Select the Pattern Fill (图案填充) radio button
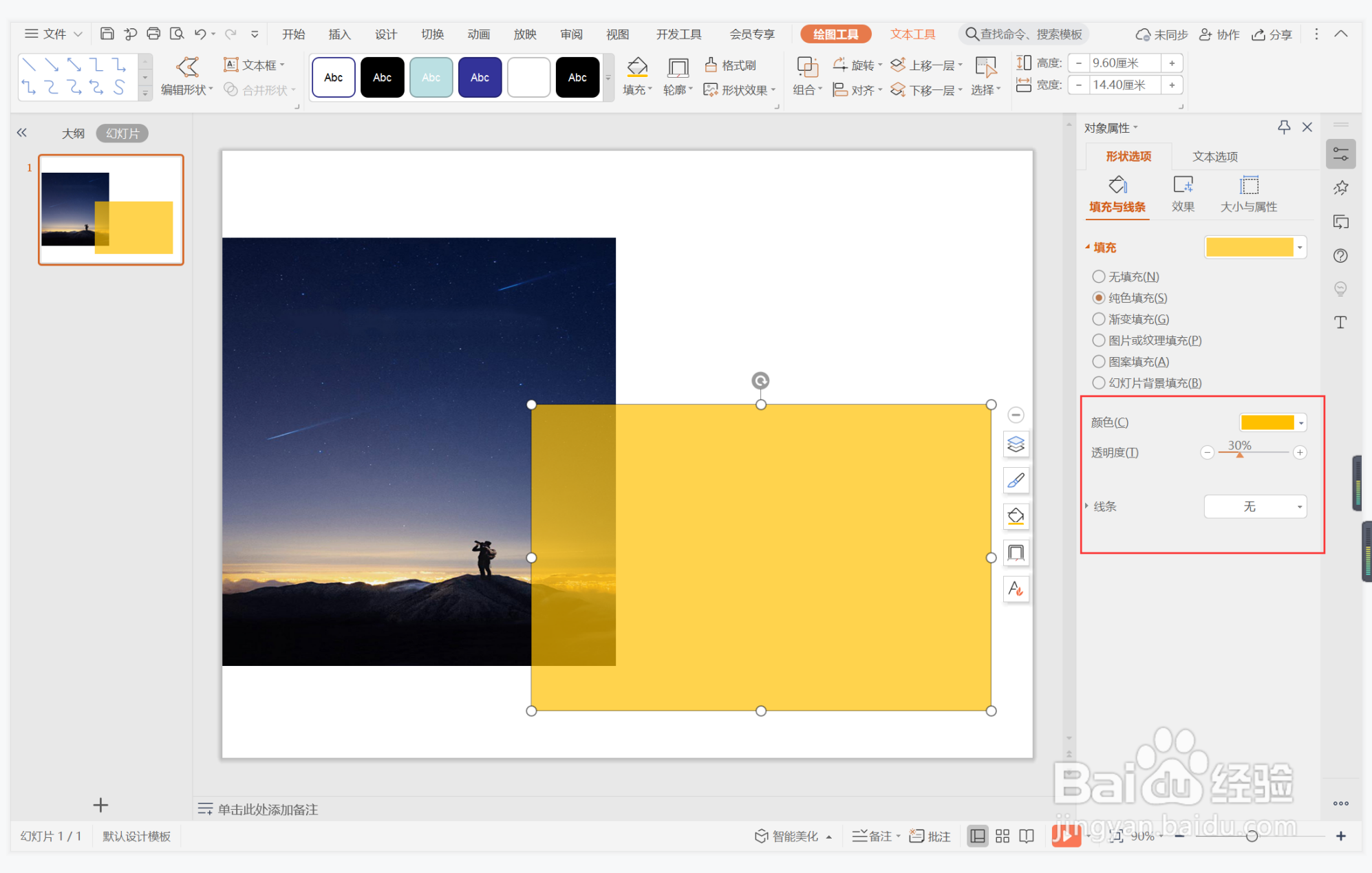The height and width of the screenshot is (873, 1372). (1099, 362)
